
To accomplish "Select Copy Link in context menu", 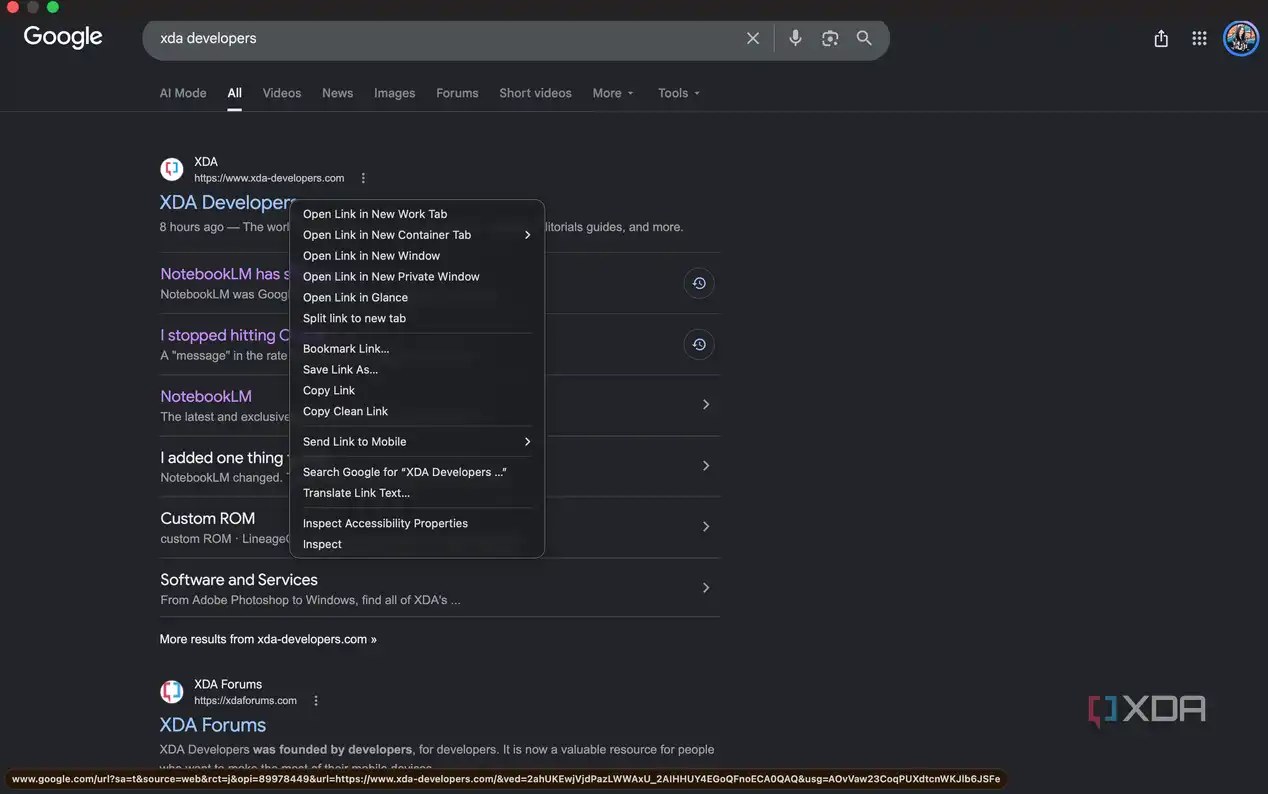I will pyautogui.click(x=417, y=391).
